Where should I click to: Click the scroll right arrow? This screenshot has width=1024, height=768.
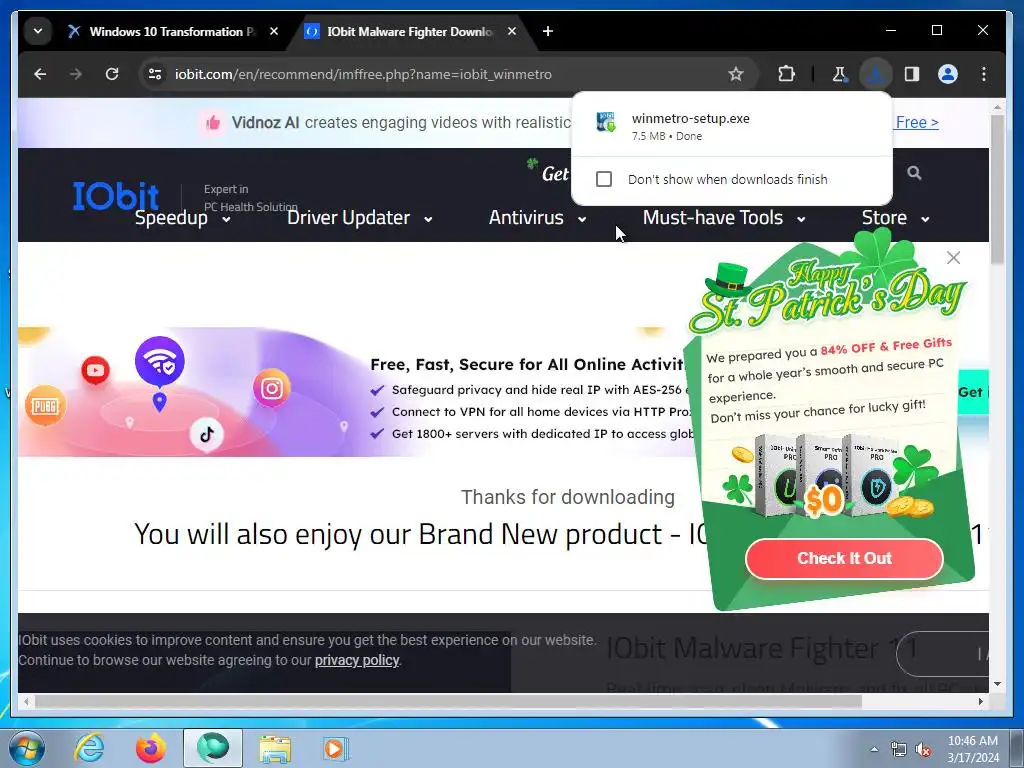pyautogui.click(x=981, y=701)
